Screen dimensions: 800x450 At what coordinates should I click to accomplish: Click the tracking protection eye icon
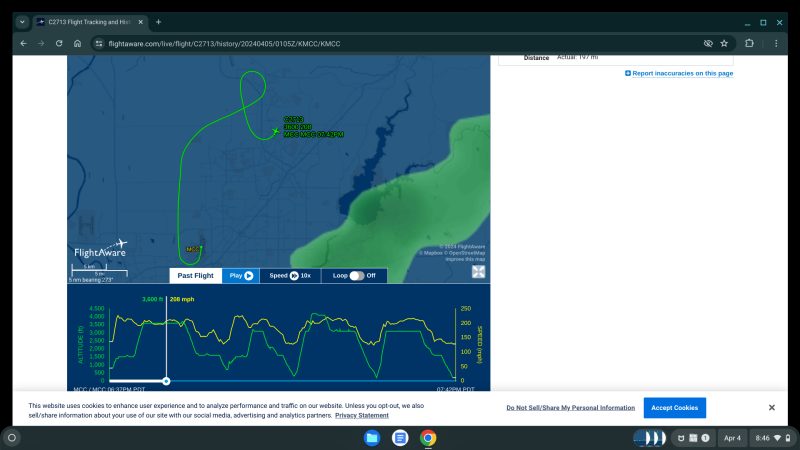[x=708, y=43]
